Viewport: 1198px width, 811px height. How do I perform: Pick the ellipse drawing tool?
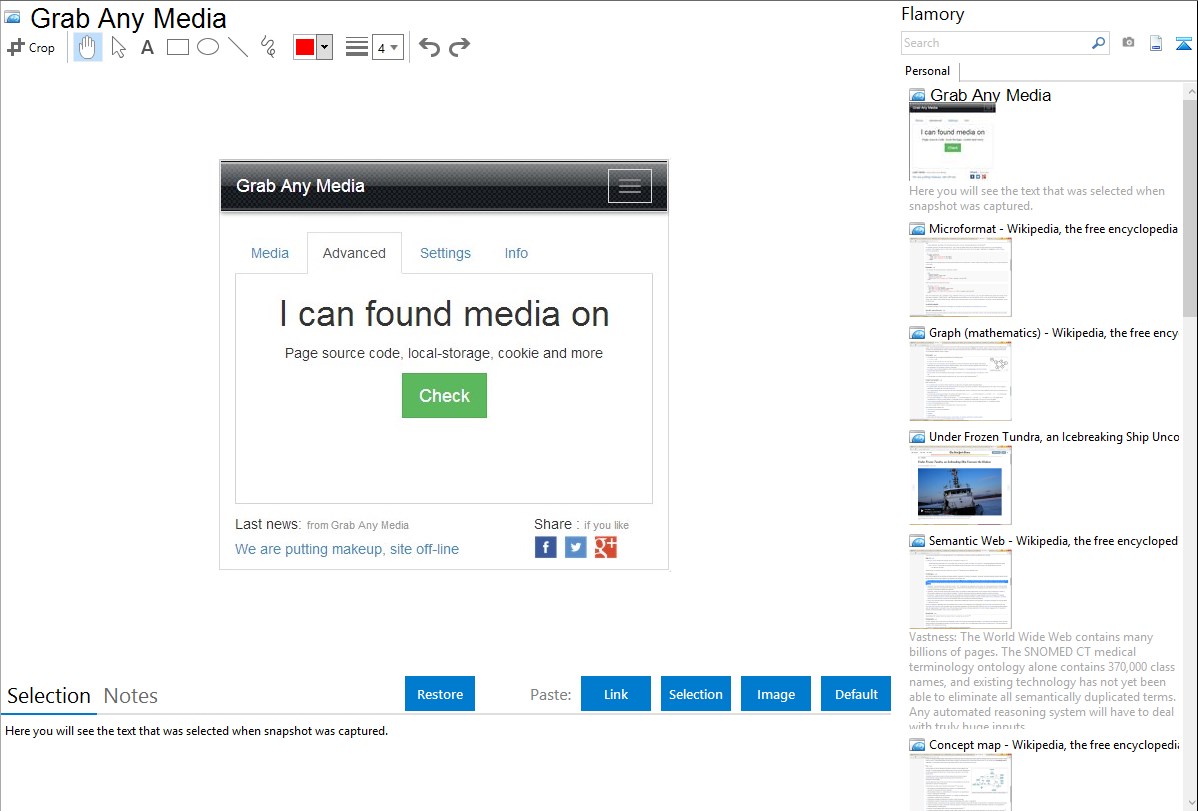(208, 47)
